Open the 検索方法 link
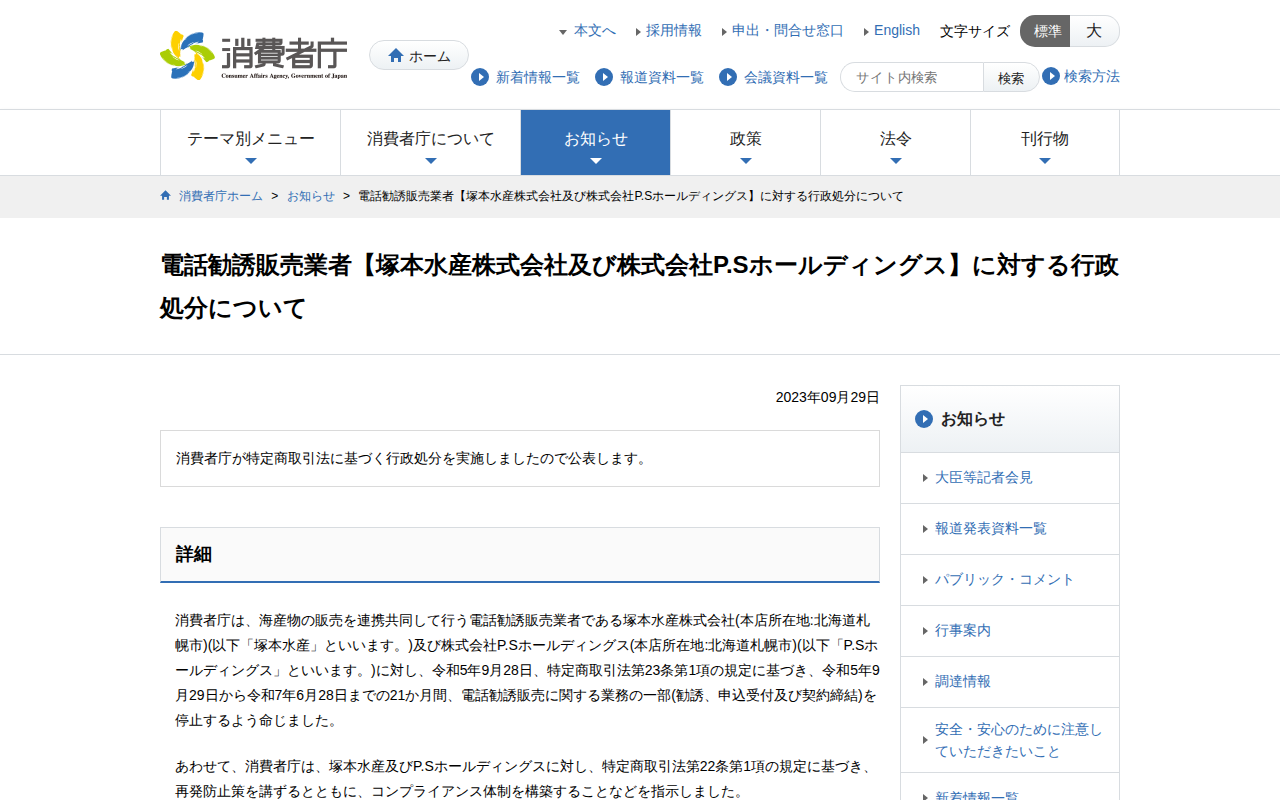 [x=1092, y=76]
